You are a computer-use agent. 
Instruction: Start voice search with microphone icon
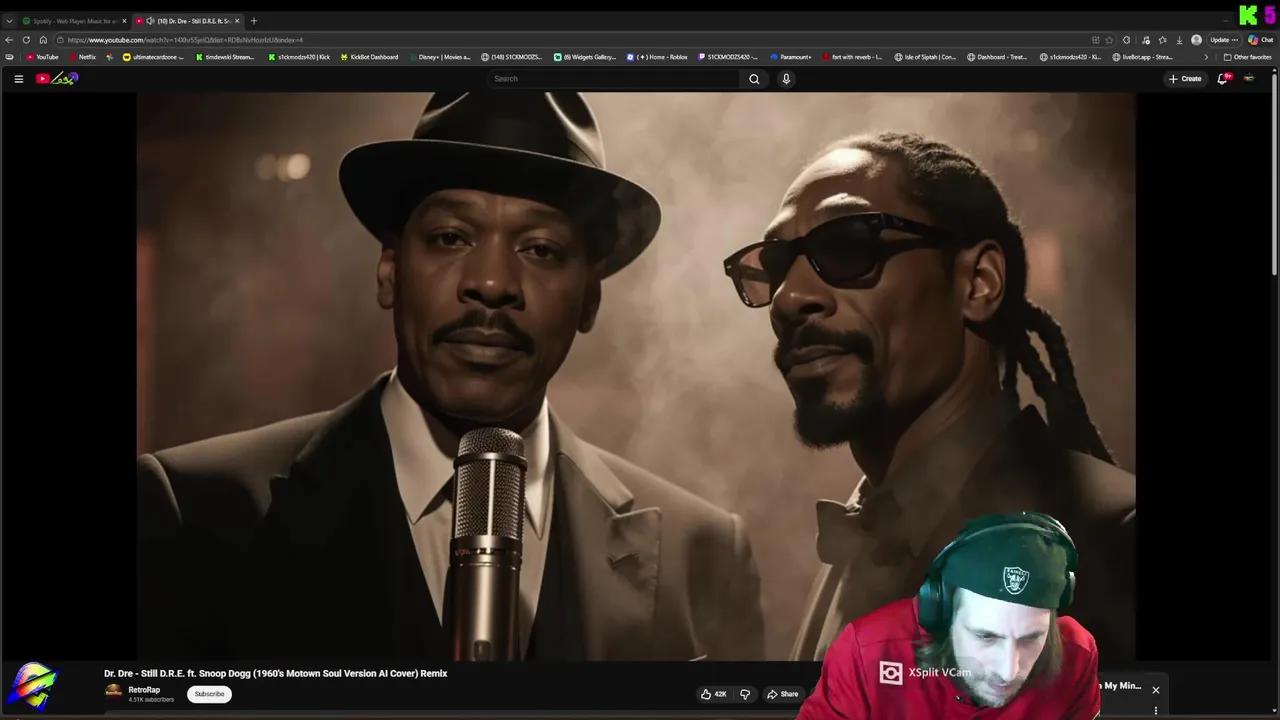point(786,79)
